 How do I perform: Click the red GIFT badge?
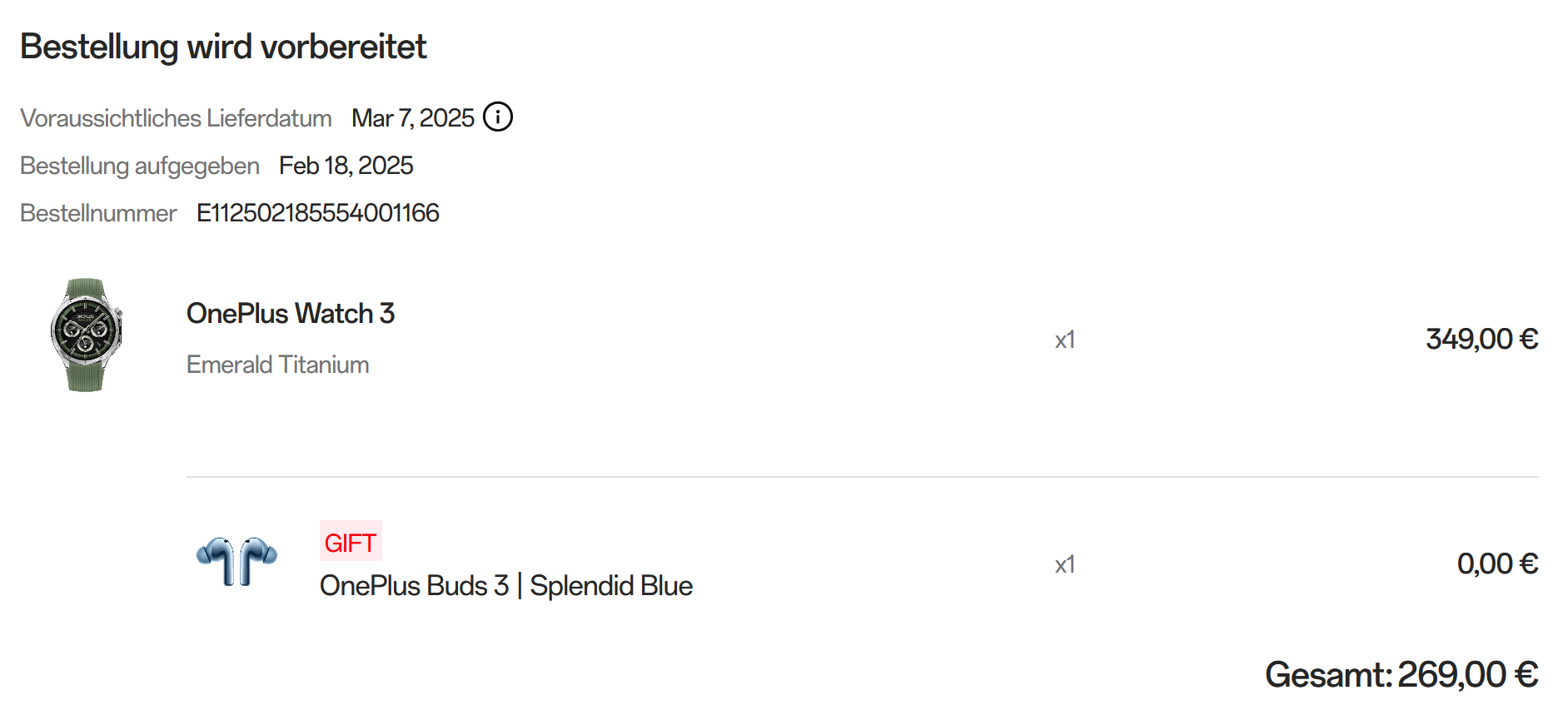[351, 543]
